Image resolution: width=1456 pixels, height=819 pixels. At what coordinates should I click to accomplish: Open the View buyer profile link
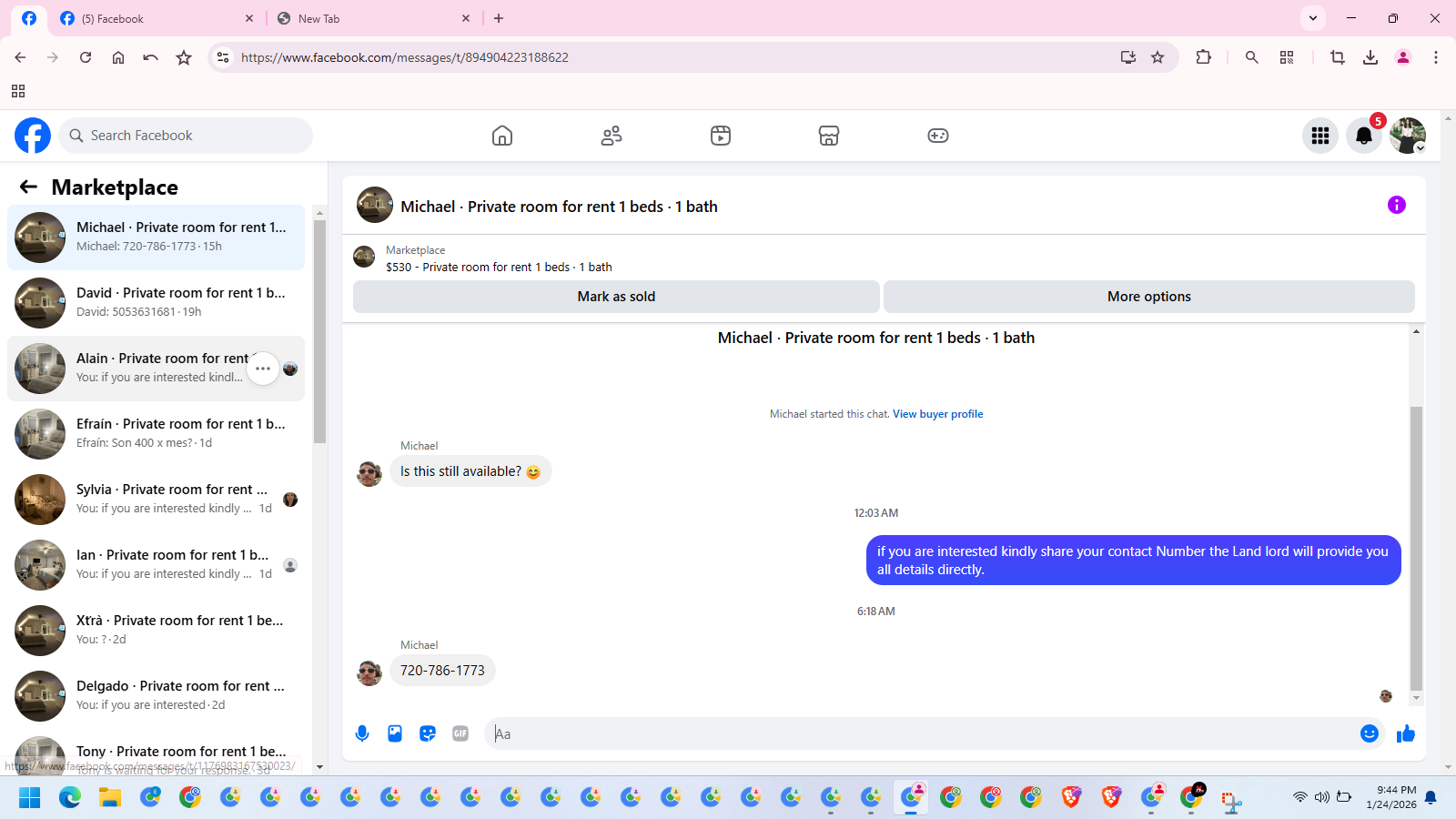point(937,414)
